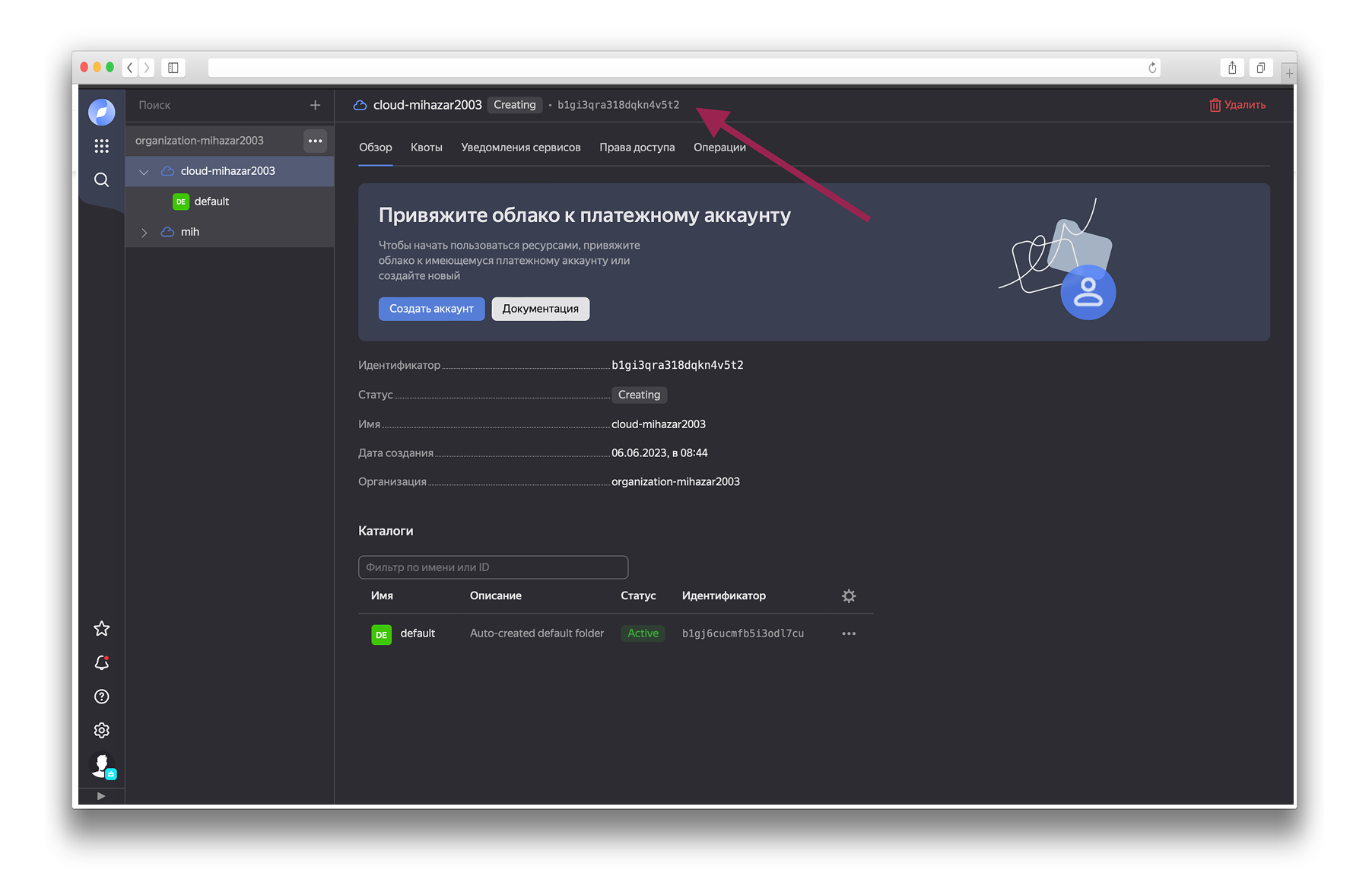Switch to the Квоты tab
The image size is (1372, 889).
click(426, 148)
